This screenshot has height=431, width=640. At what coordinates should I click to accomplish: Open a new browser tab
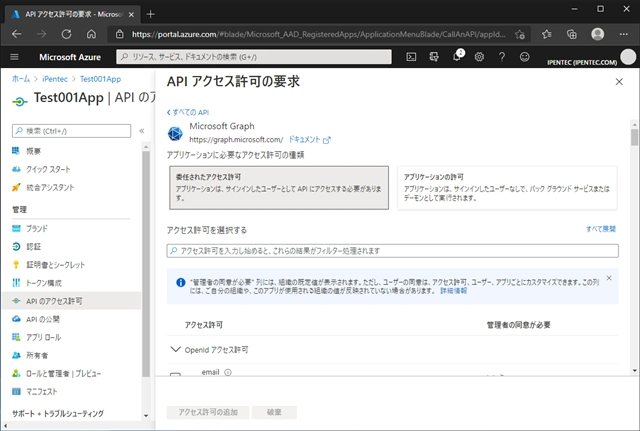150,14
